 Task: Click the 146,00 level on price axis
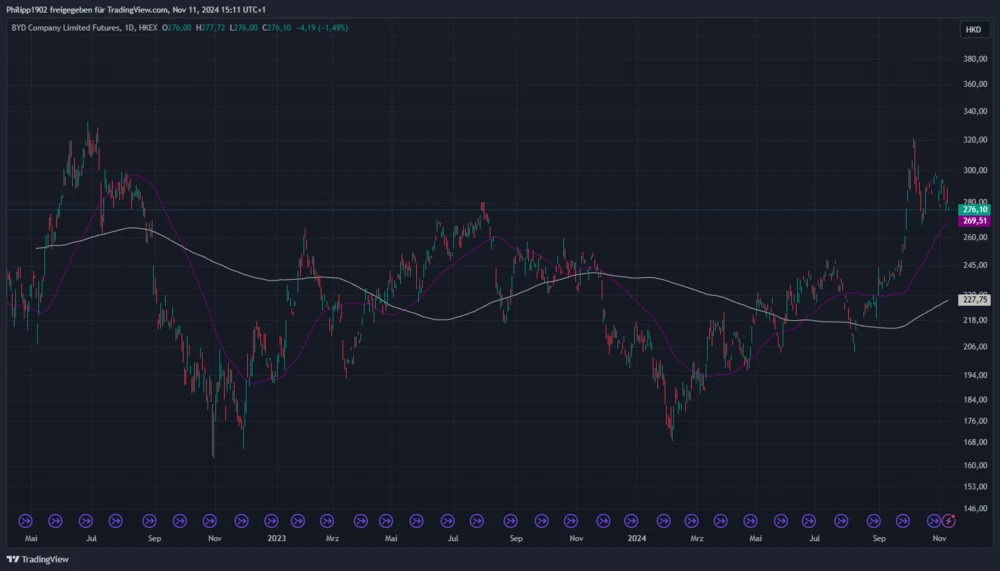974,508
